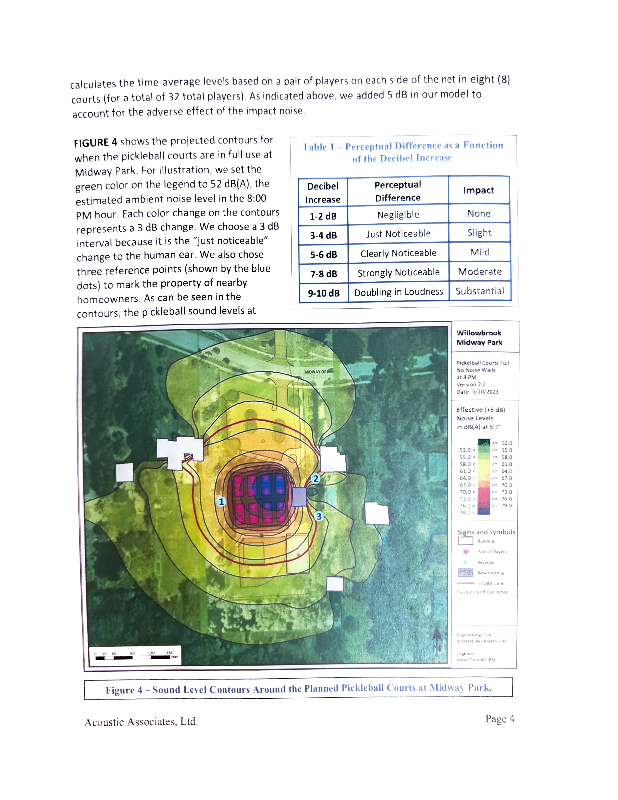Image resolution: width=618 pixels, height=800 pixels.
Task: Click the 'Effective (+5 dB) Noise Levels' legend heading
Action: click(480, 418)
